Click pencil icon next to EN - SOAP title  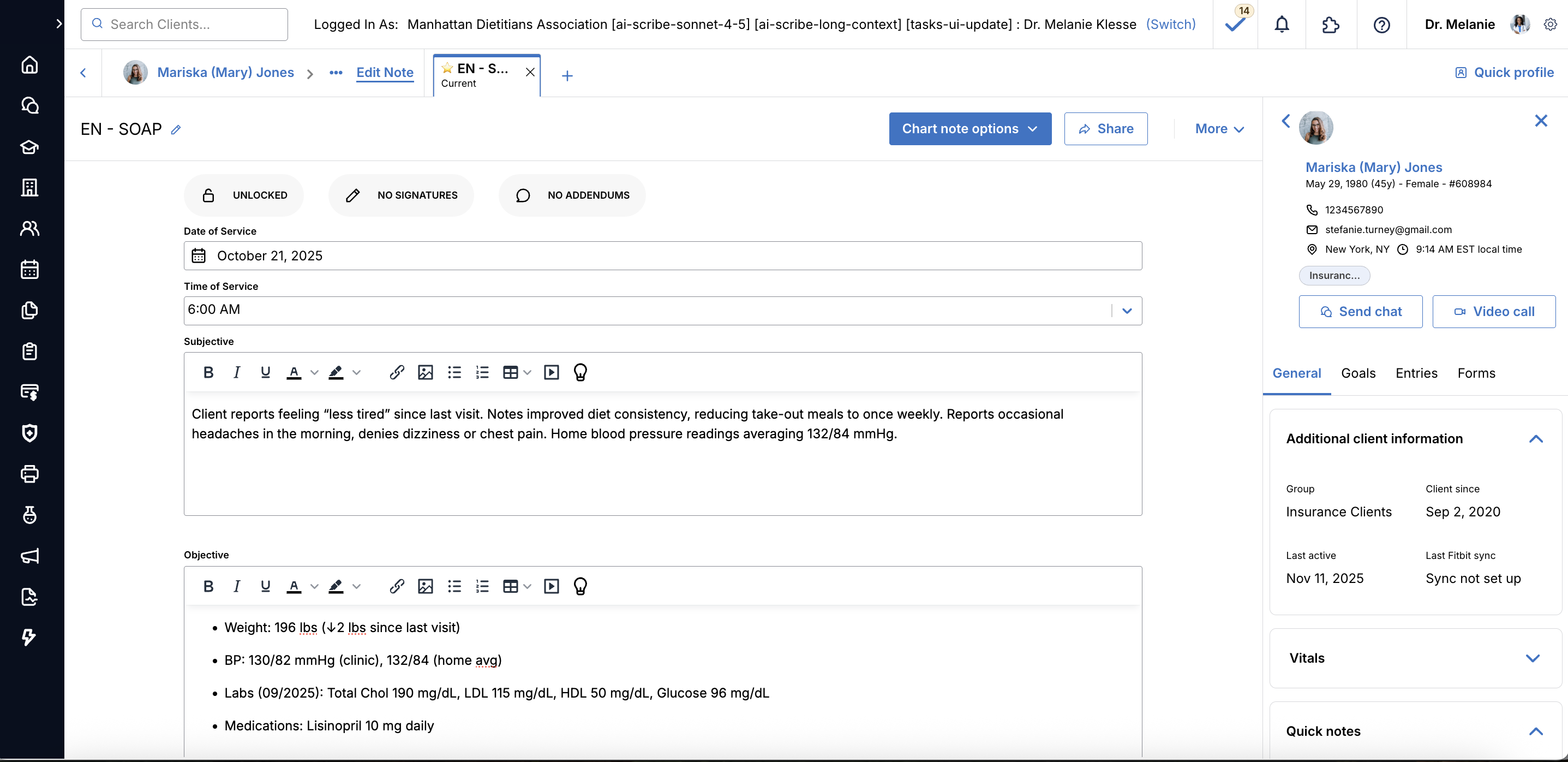point(176,130)
